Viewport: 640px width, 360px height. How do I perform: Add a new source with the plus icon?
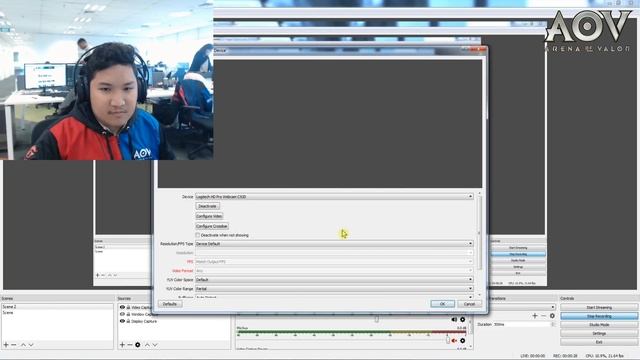click(122, 345)
